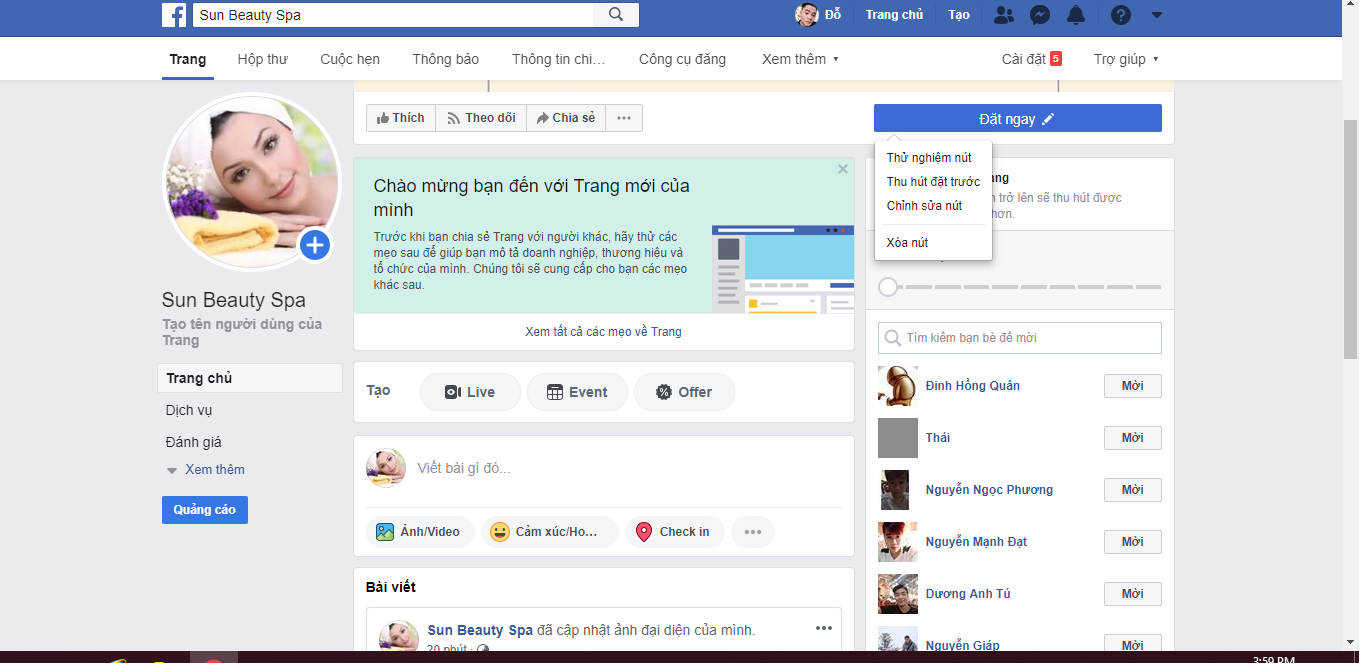
Task: Open notifications bell icon
Action: click(1076, 15)
